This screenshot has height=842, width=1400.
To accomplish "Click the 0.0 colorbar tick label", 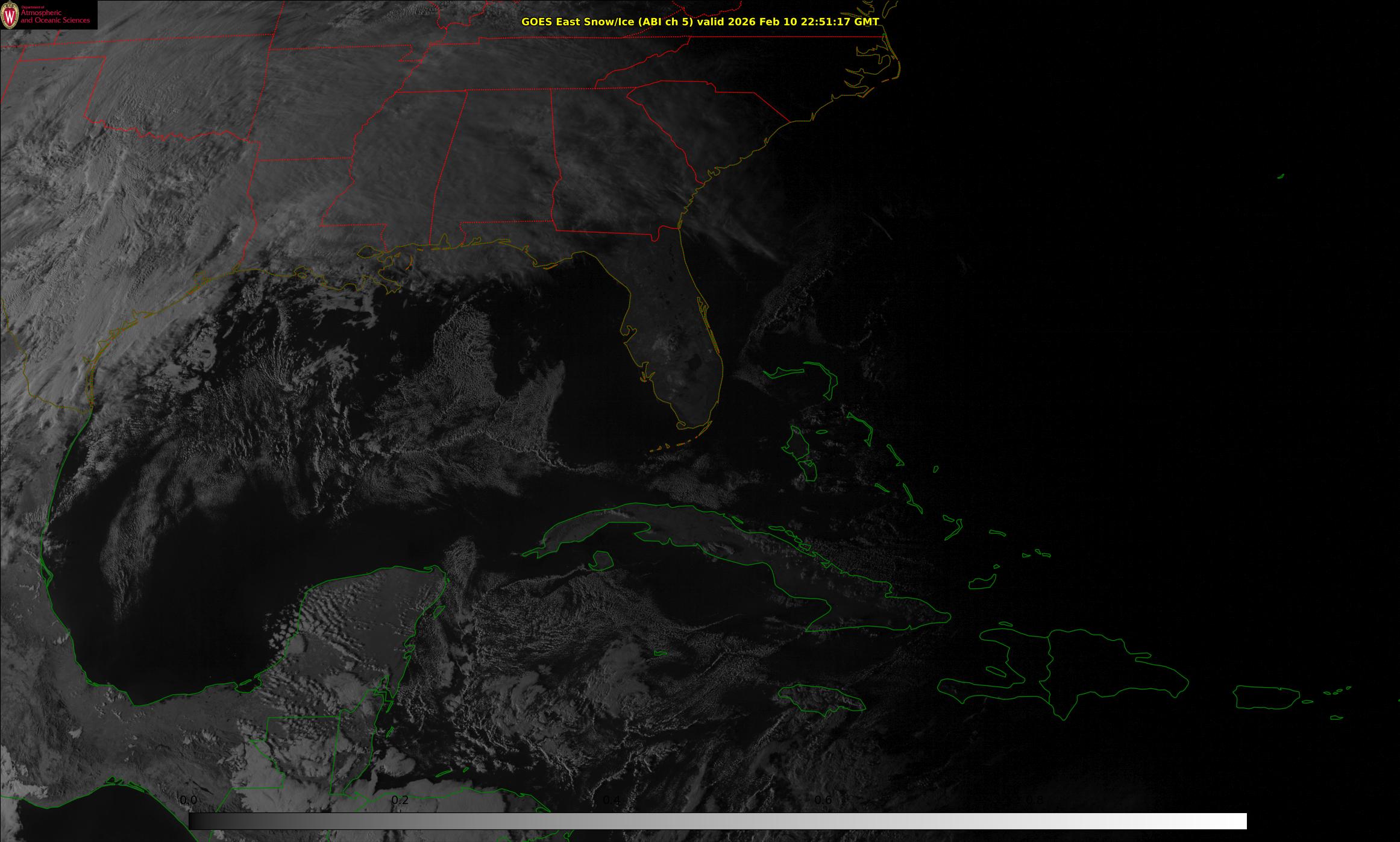I will pos(189,800).
